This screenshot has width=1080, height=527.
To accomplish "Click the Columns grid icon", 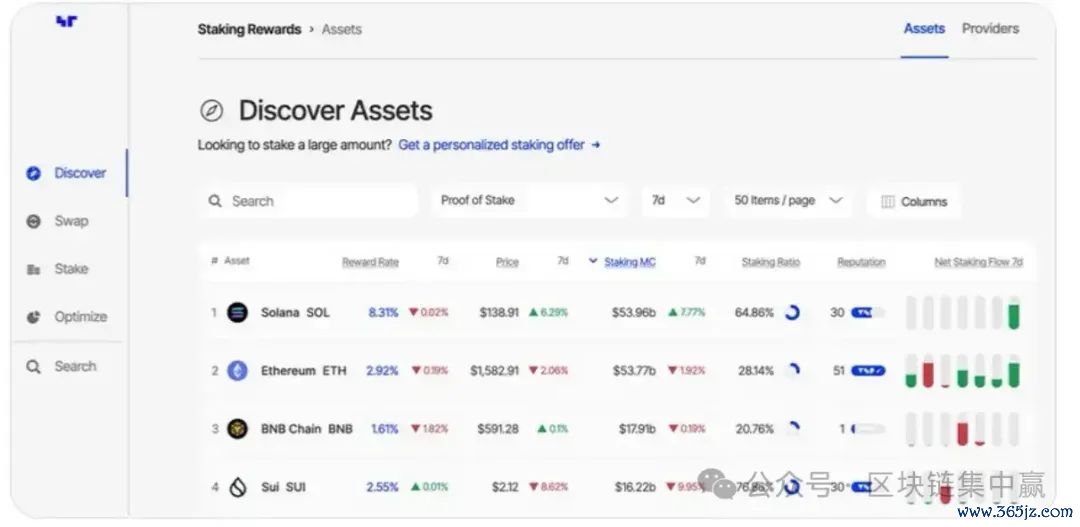I will pos(888,202).
